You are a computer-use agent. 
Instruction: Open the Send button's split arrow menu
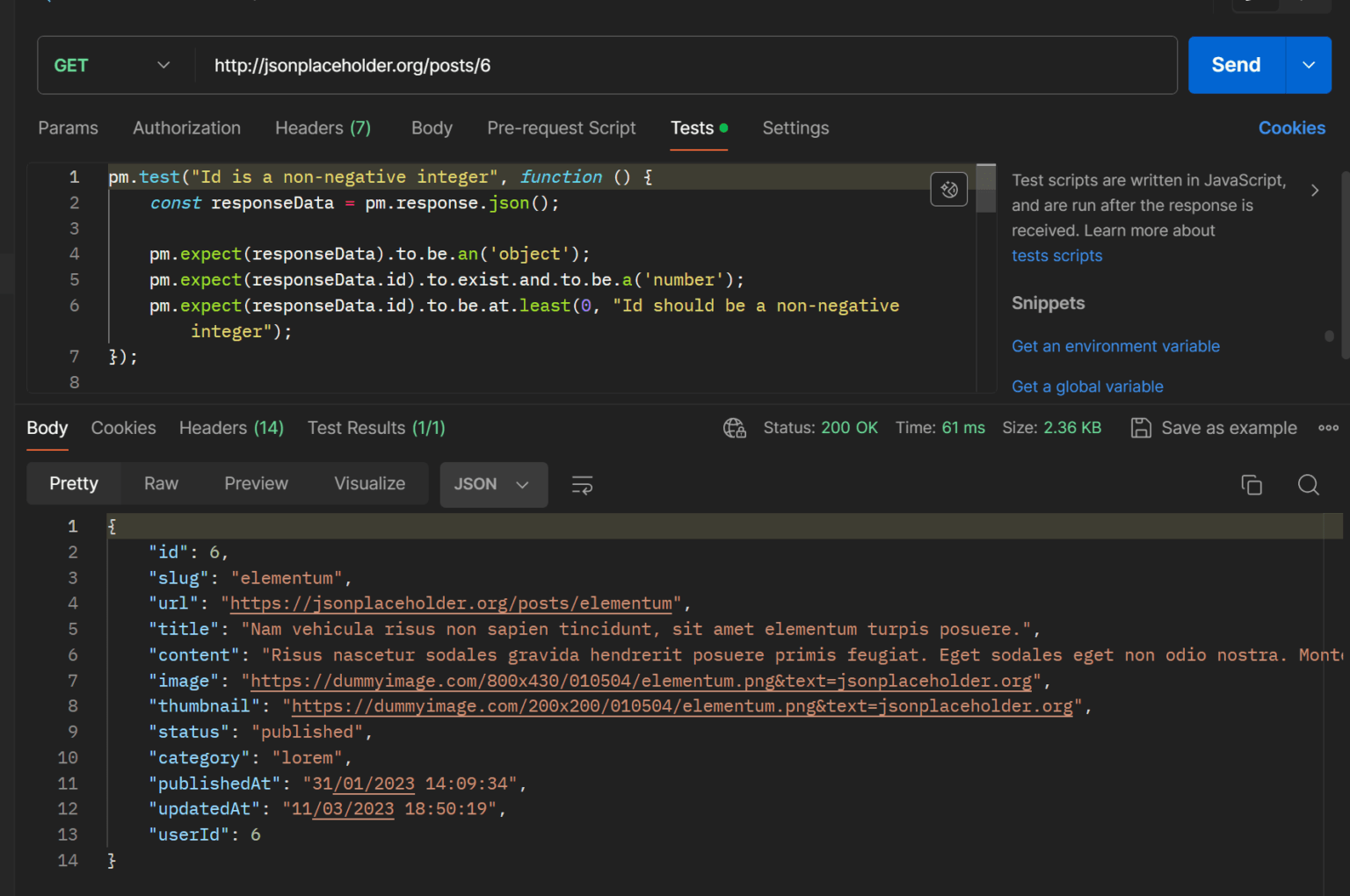click(x=1309, y=65)
